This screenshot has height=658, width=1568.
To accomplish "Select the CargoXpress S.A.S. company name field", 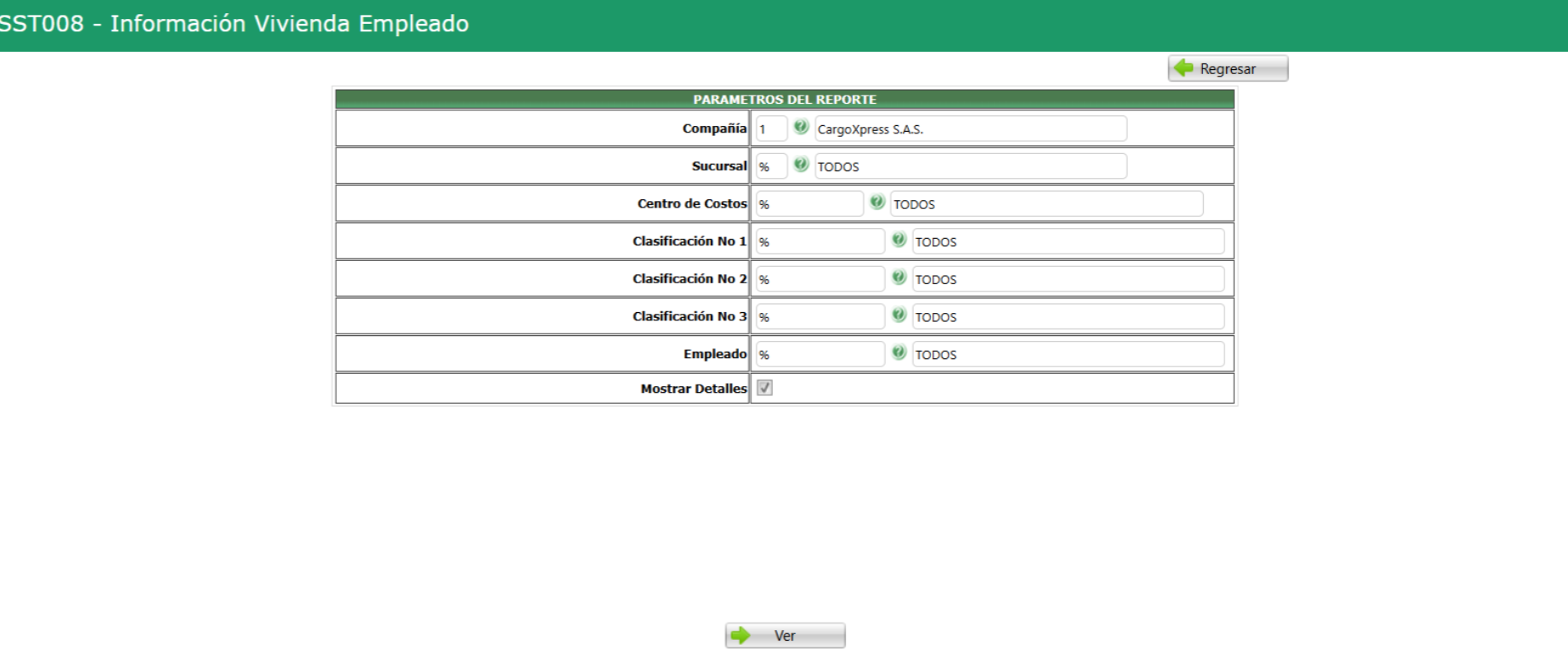I will (x=971, y=129).
